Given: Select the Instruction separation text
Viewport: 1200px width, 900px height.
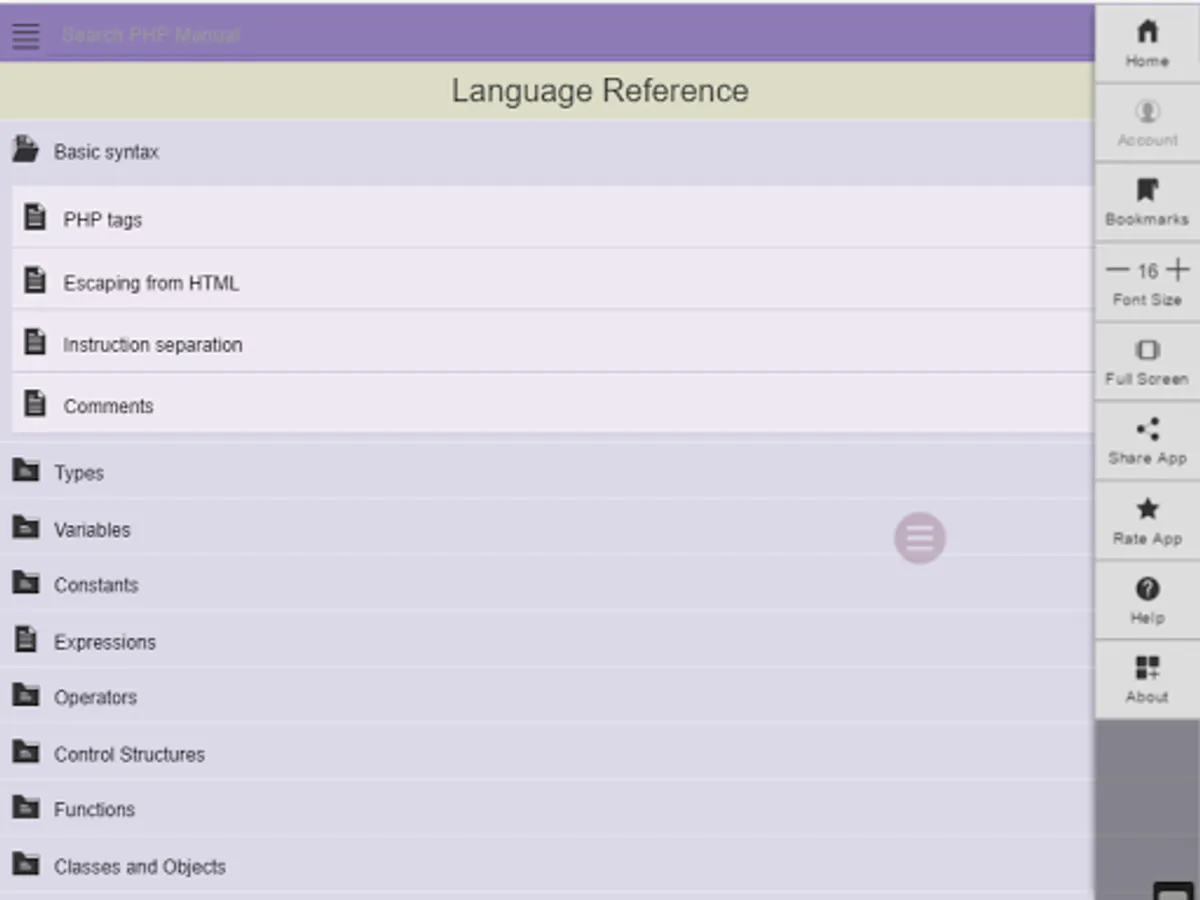Looking at the screenshot, I should click(153, 345).
